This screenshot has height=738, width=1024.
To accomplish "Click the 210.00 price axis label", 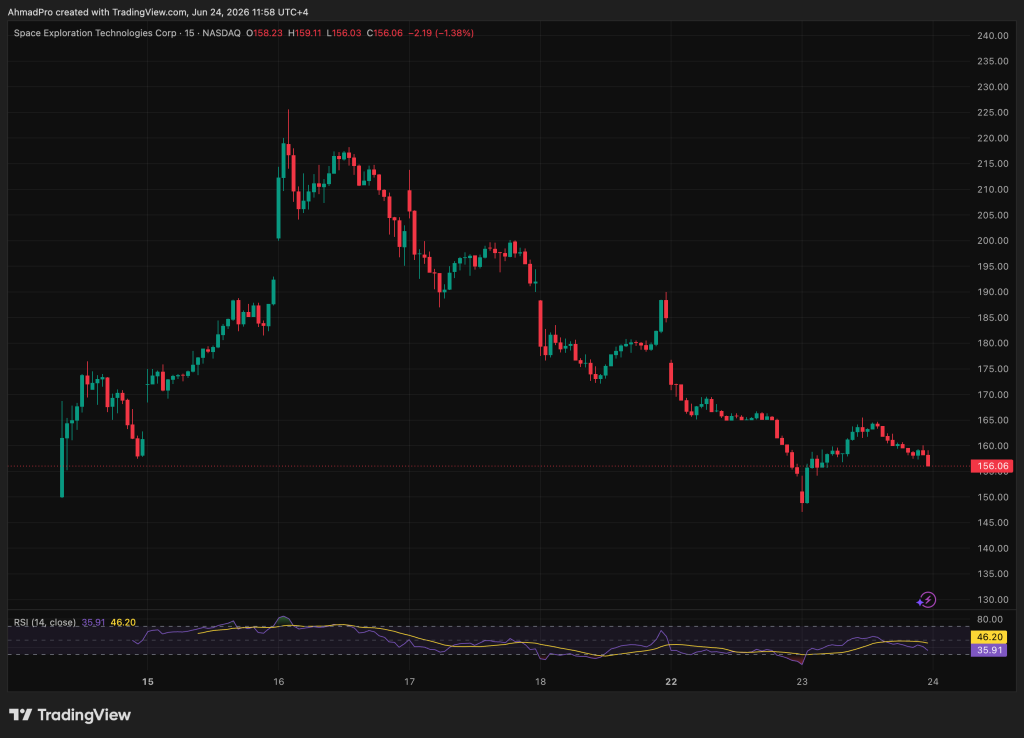I will pos(993,189).
